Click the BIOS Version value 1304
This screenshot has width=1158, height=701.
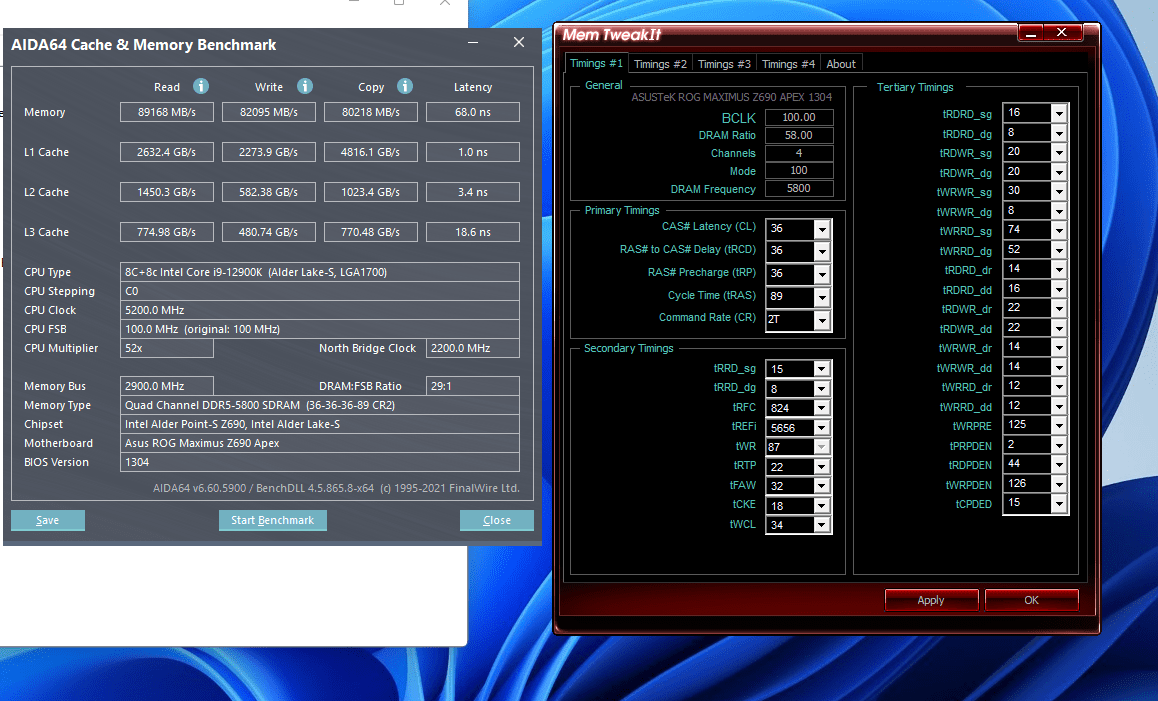(320, 462)
